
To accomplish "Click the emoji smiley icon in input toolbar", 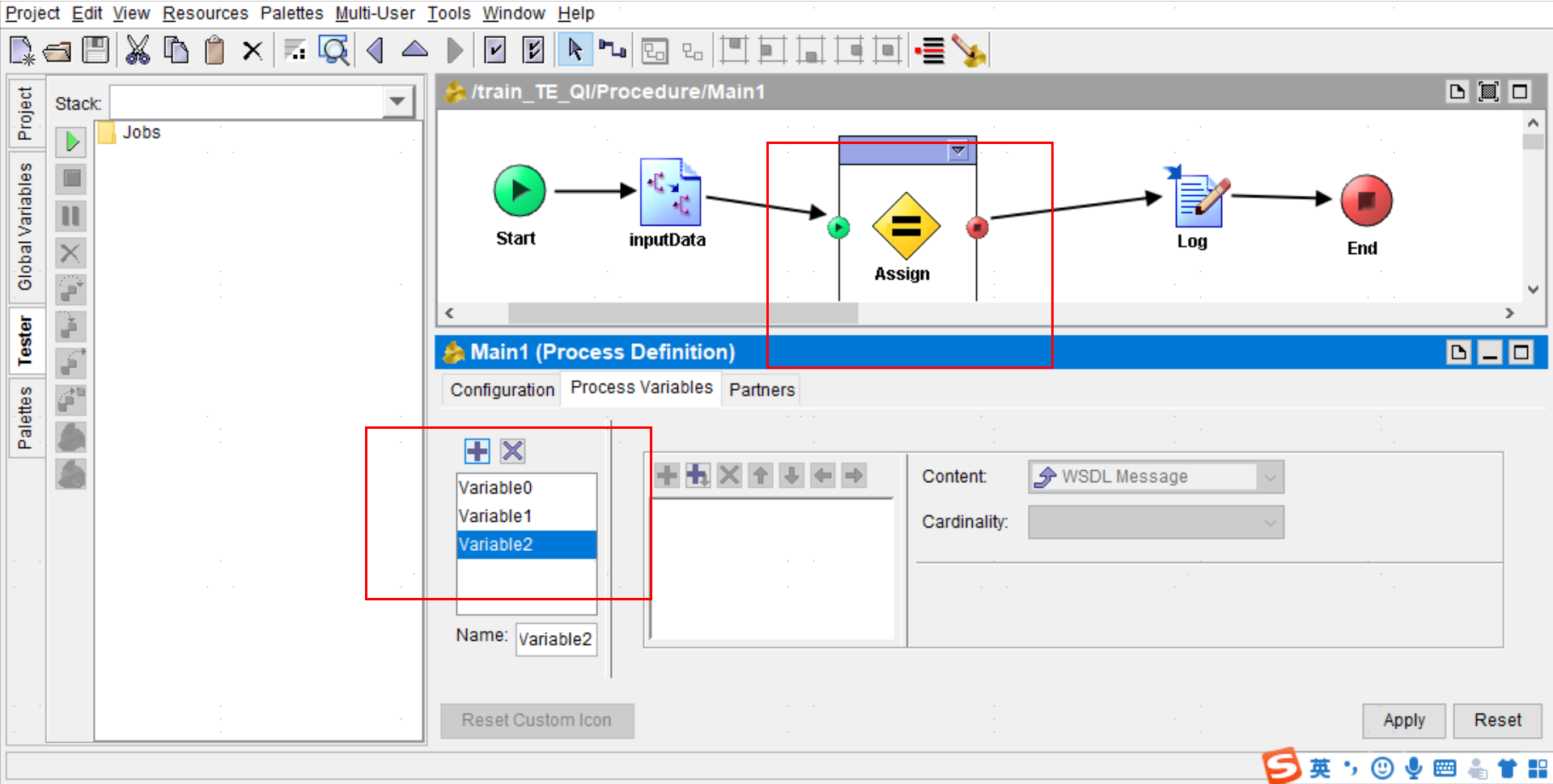I will pos(1382,768).
